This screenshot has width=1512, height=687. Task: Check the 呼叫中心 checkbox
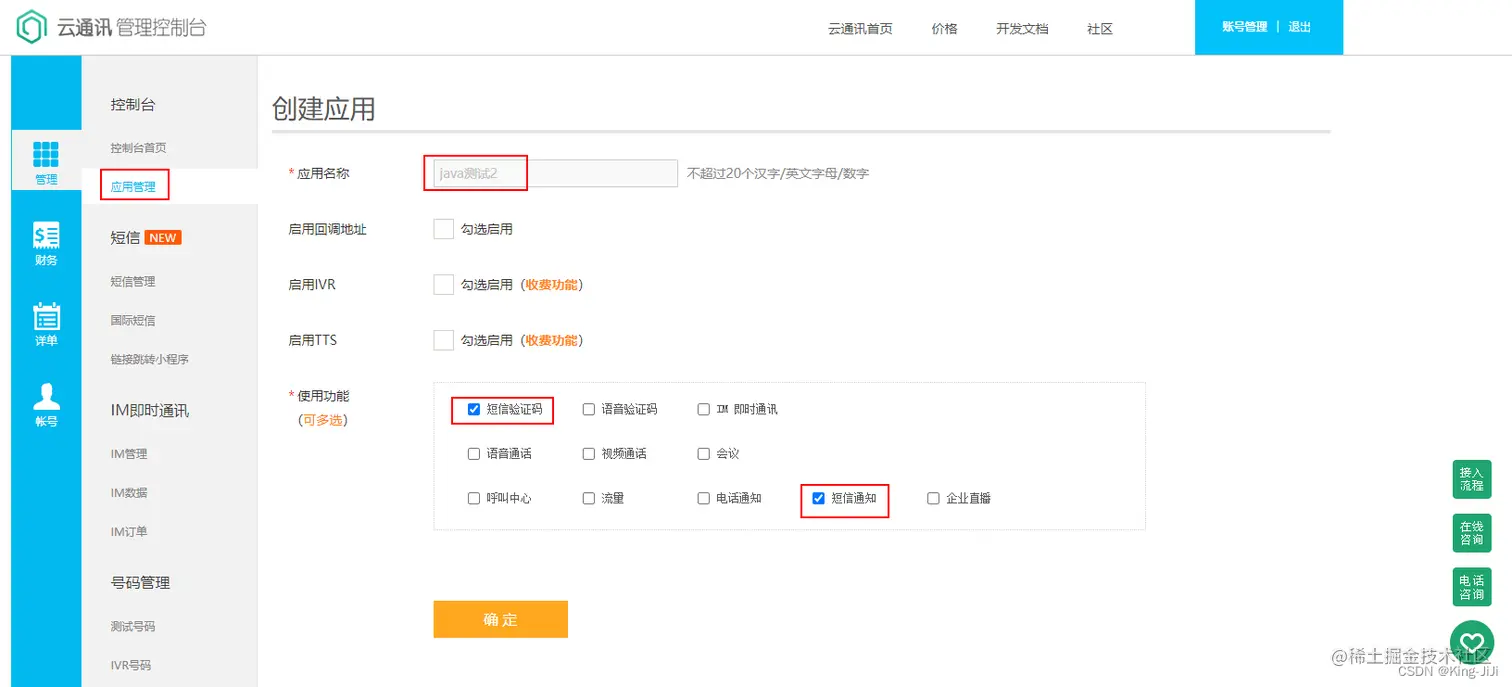tap(474, 498)
